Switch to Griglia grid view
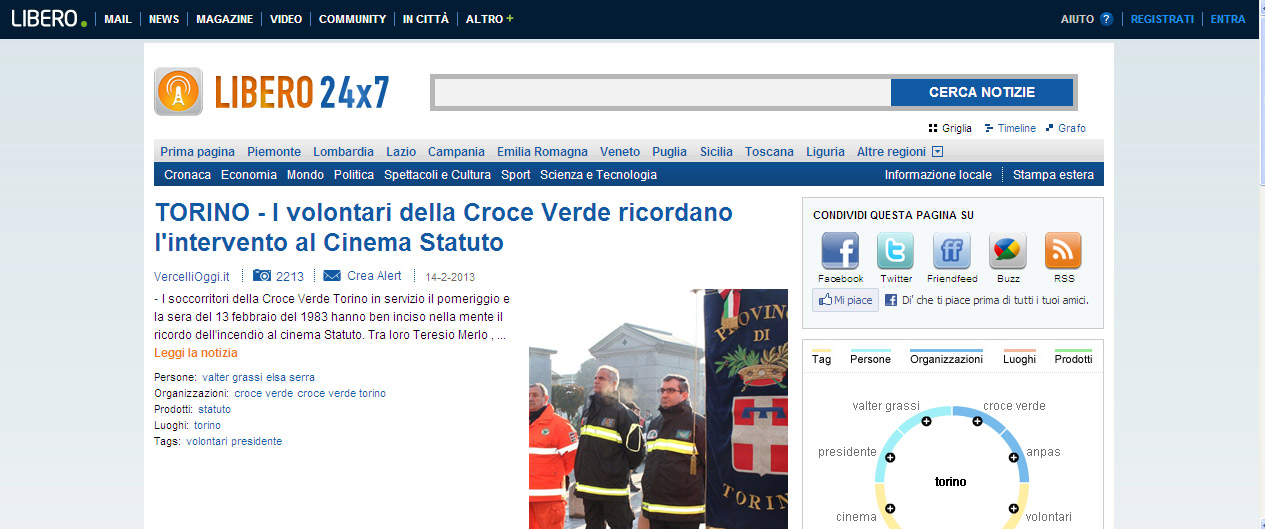 coord(950,128)
